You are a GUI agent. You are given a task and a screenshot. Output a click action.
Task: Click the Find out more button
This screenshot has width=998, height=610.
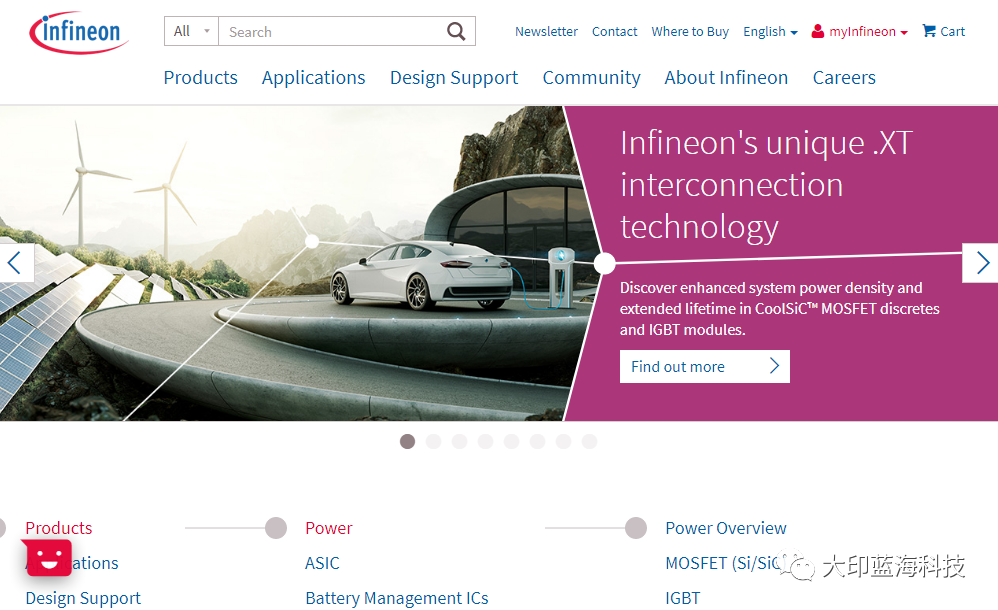pos(704,367)
